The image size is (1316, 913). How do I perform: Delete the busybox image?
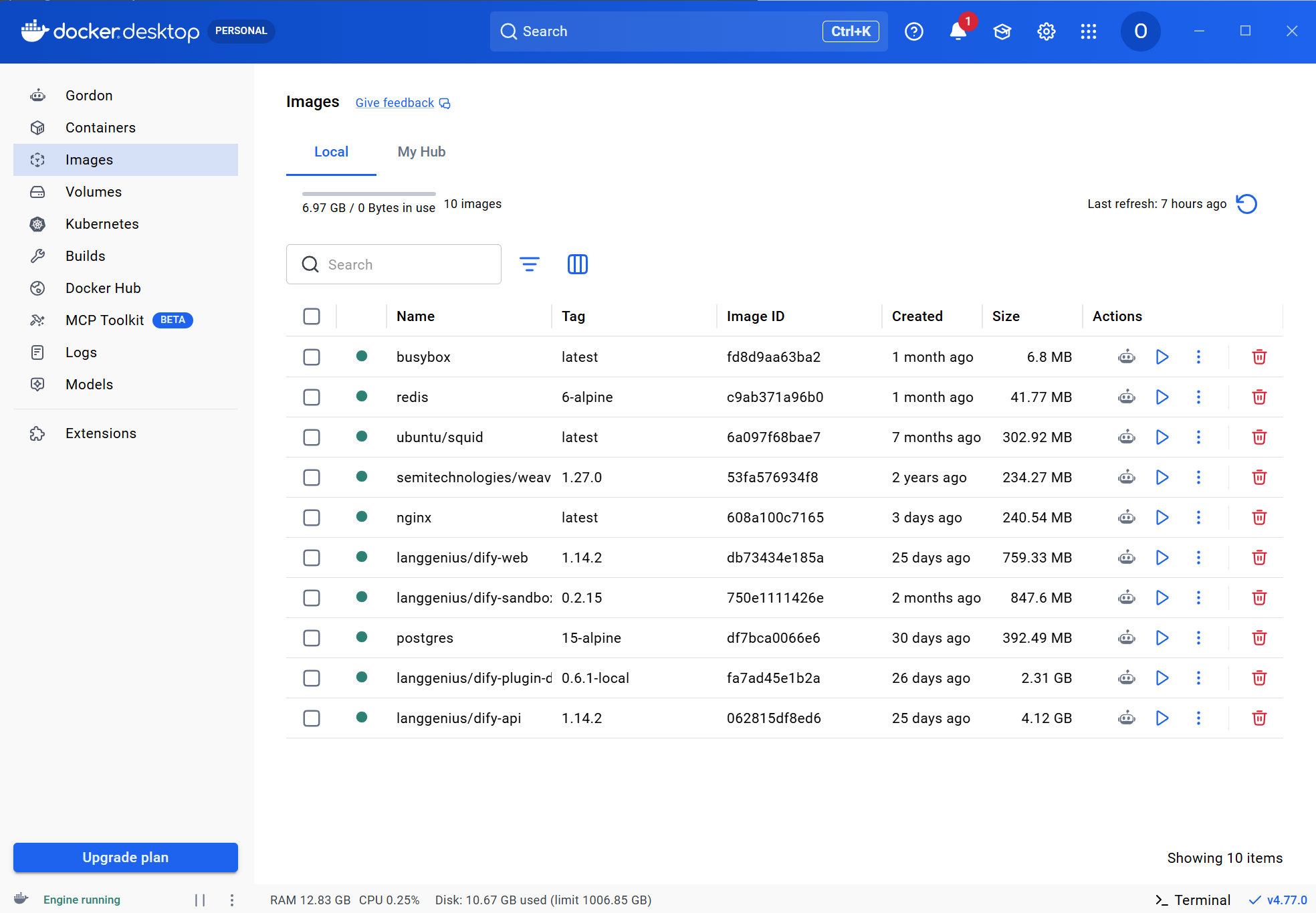click(x=1259, y=357)
